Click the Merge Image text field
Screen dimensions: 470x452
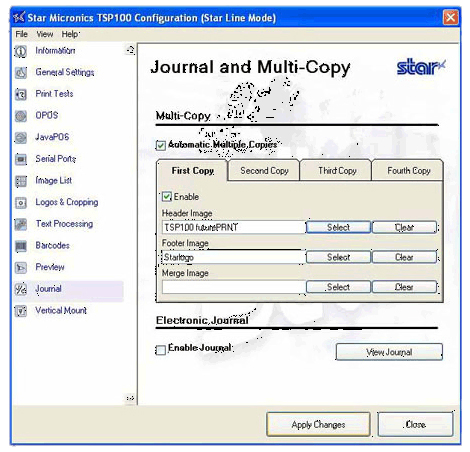(x=234, y=287)
